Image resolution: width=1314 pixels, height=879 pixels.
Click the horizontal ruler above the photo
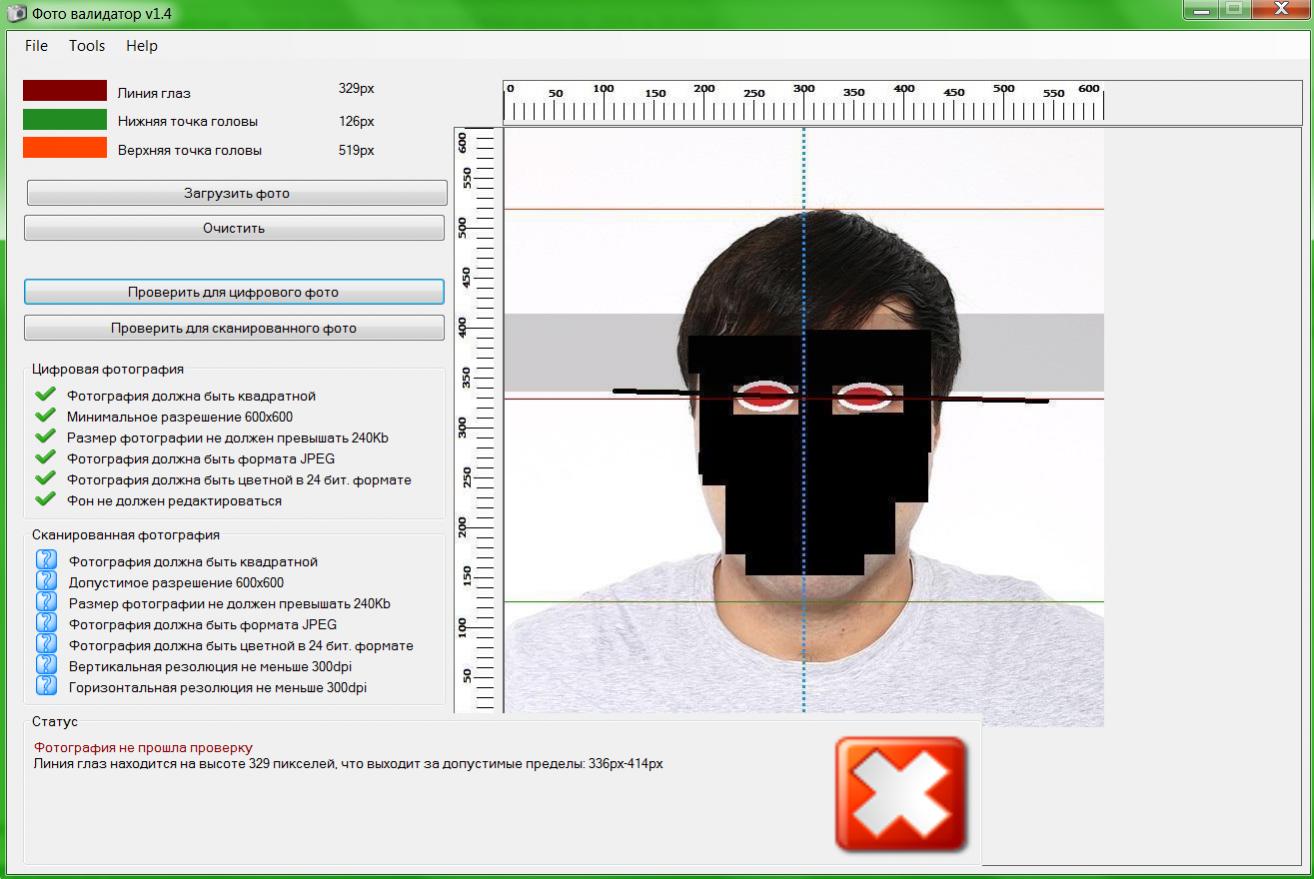[902, 102]
